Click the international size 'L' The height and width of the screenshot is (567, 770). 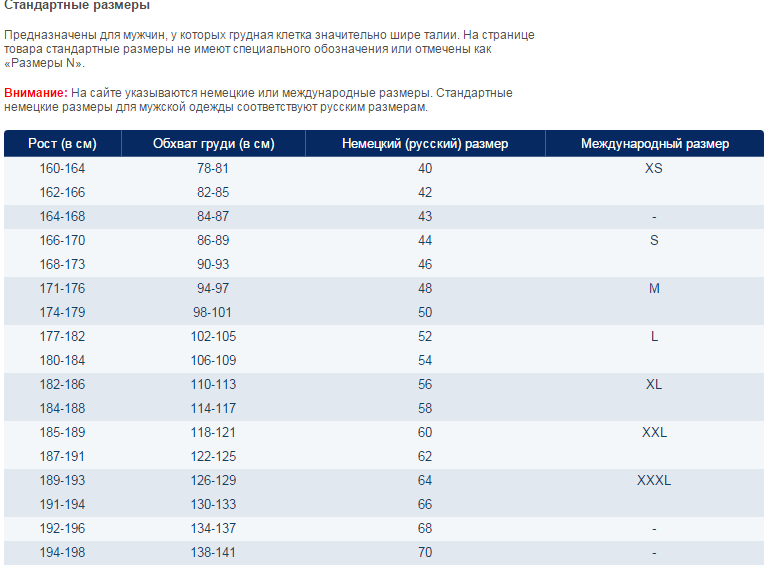[654, 336]
